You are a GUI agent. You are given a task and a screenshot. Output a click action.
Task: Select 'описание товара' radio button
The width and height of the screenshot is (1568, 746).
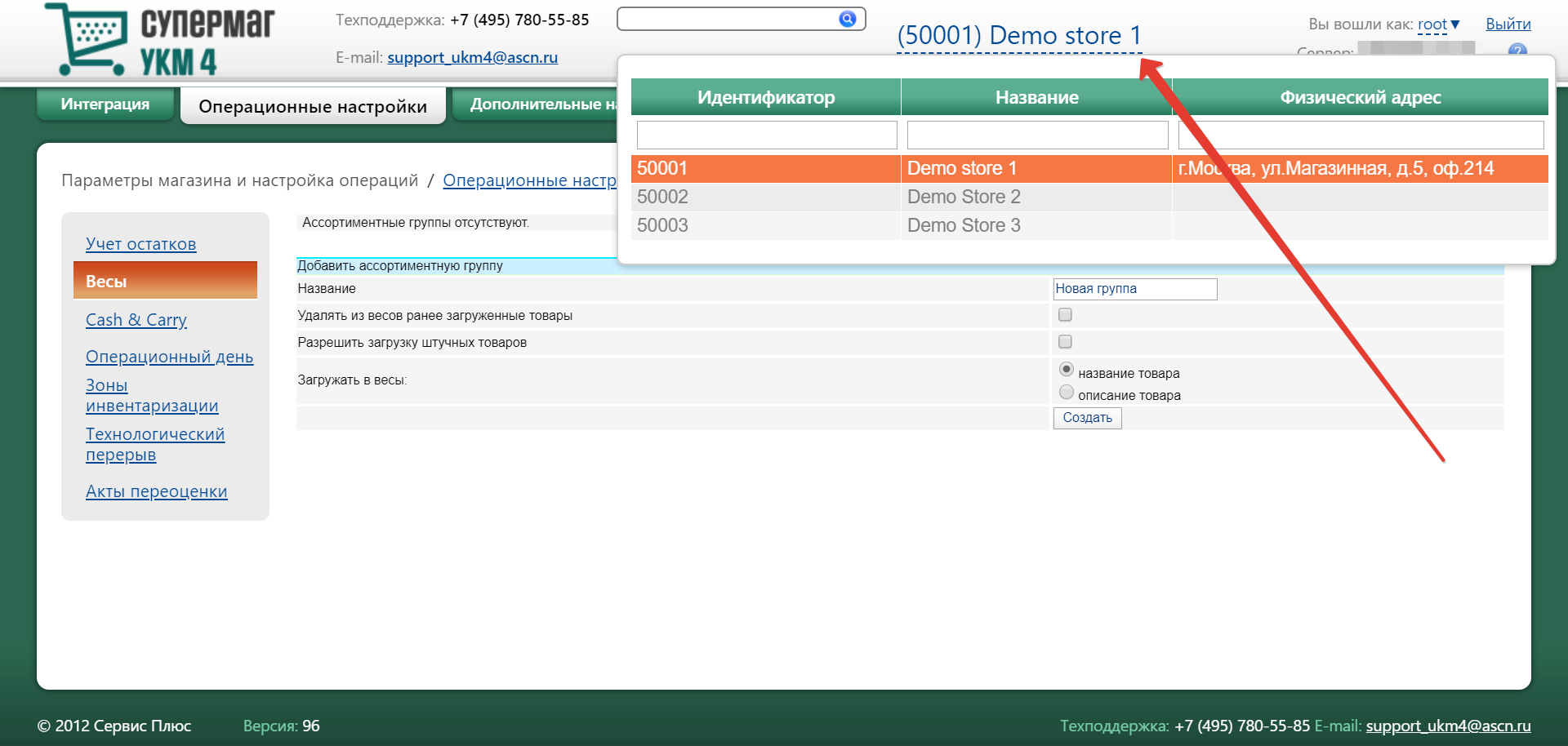click(1066, 393)
